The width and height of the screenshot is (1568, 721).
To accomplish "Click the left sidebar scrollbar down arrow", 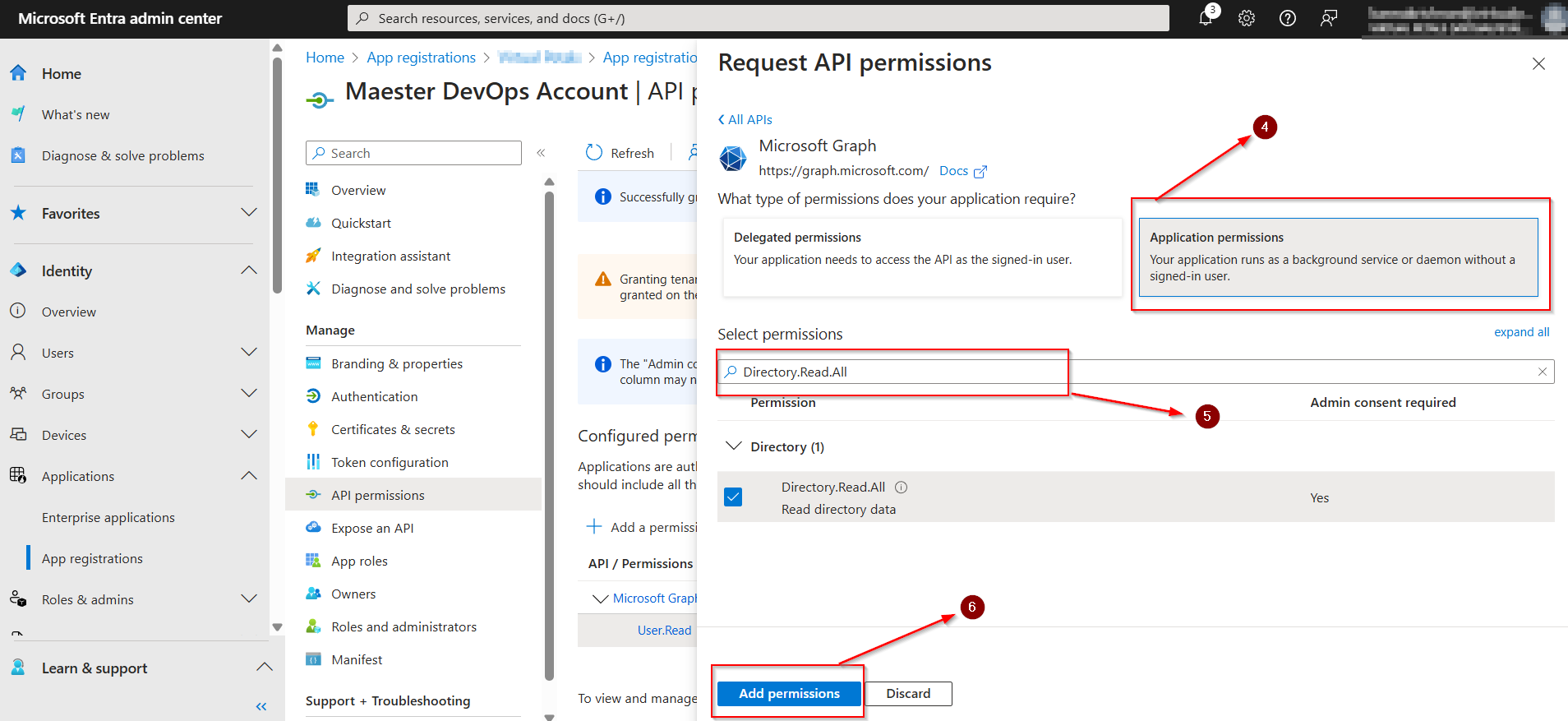I will click(x=277, y=626).
